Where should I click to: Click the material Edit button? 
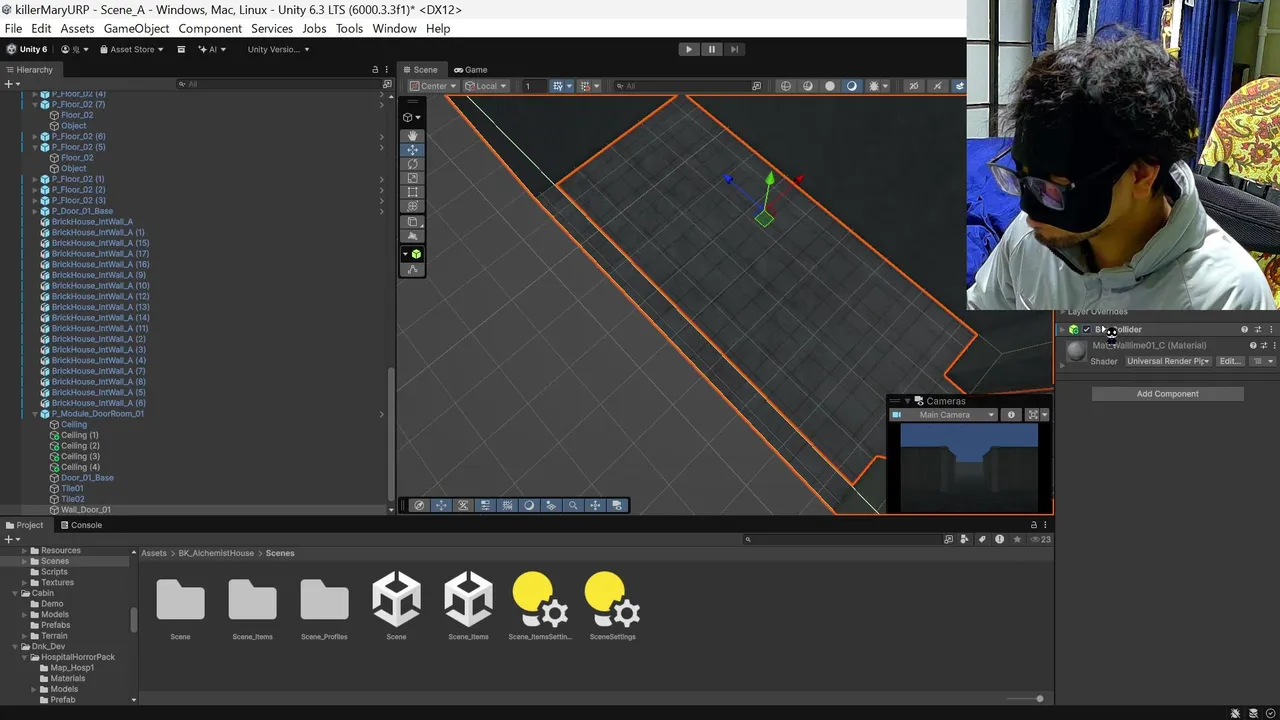pos(1228,361)
